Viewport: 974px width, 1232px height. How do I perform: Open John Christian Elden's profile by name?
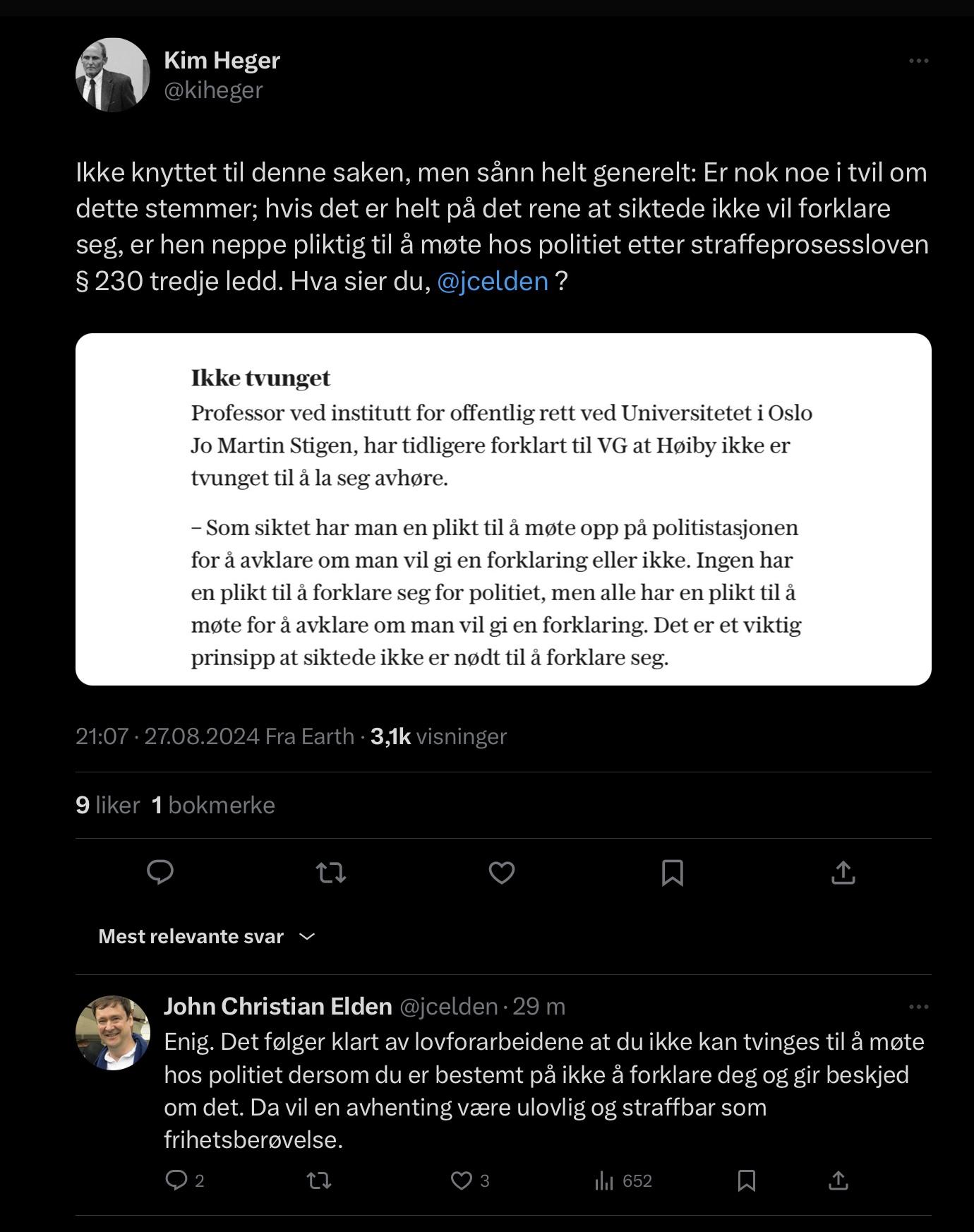(x=278, y=1006)
